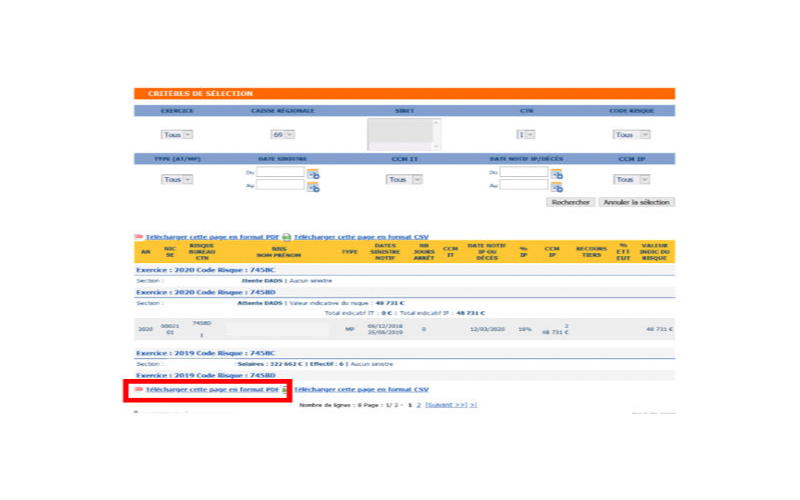This screenshot has height=500, width=800.
Task: Click into Date Sinistre 'Du' input field
Action: 280,172
